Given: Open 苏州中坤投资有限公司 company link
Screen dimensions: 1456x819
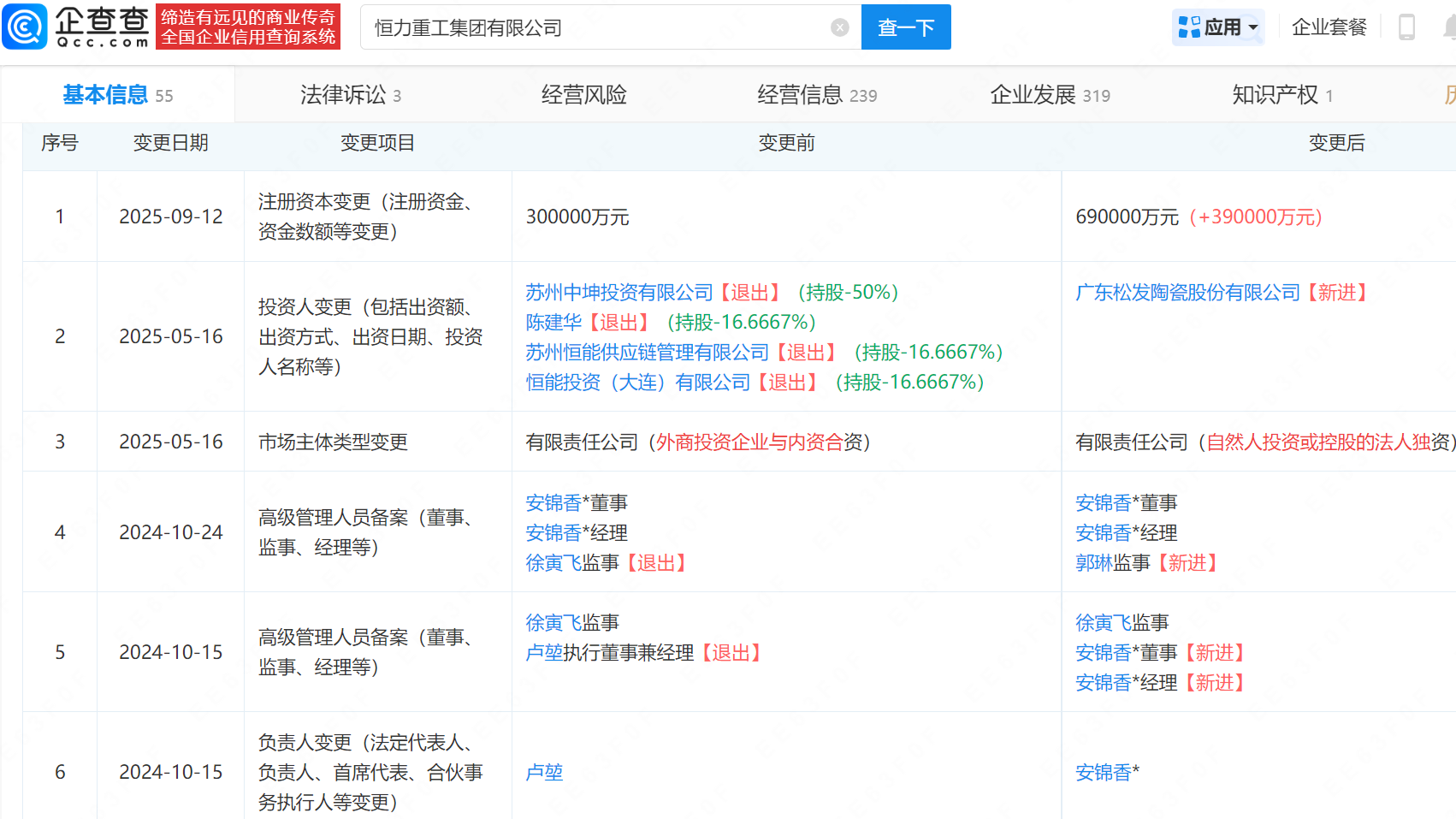Looking at the screenshot, I should pos(619,293).
